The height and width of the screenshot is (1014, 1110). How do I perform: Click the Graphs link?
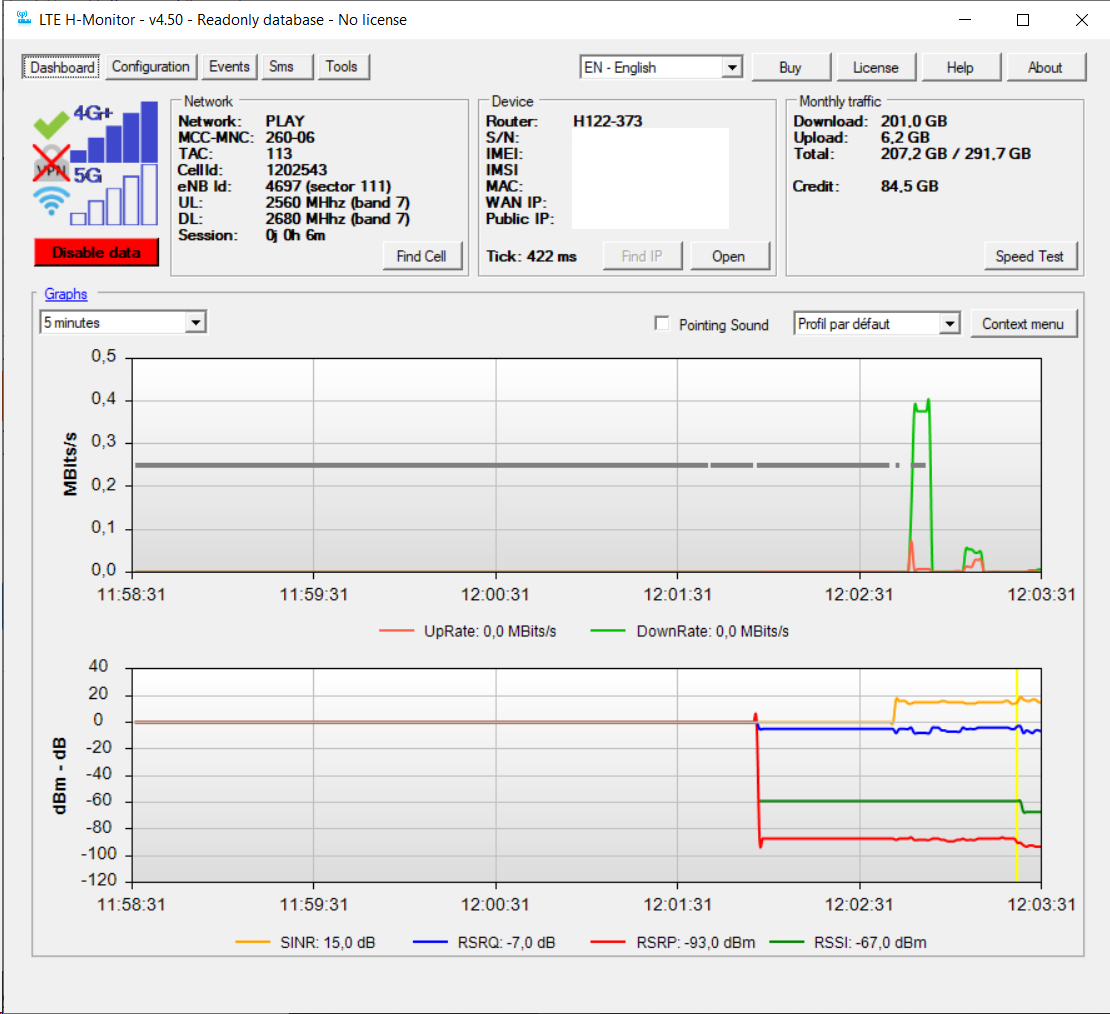(x=66, y=294)
